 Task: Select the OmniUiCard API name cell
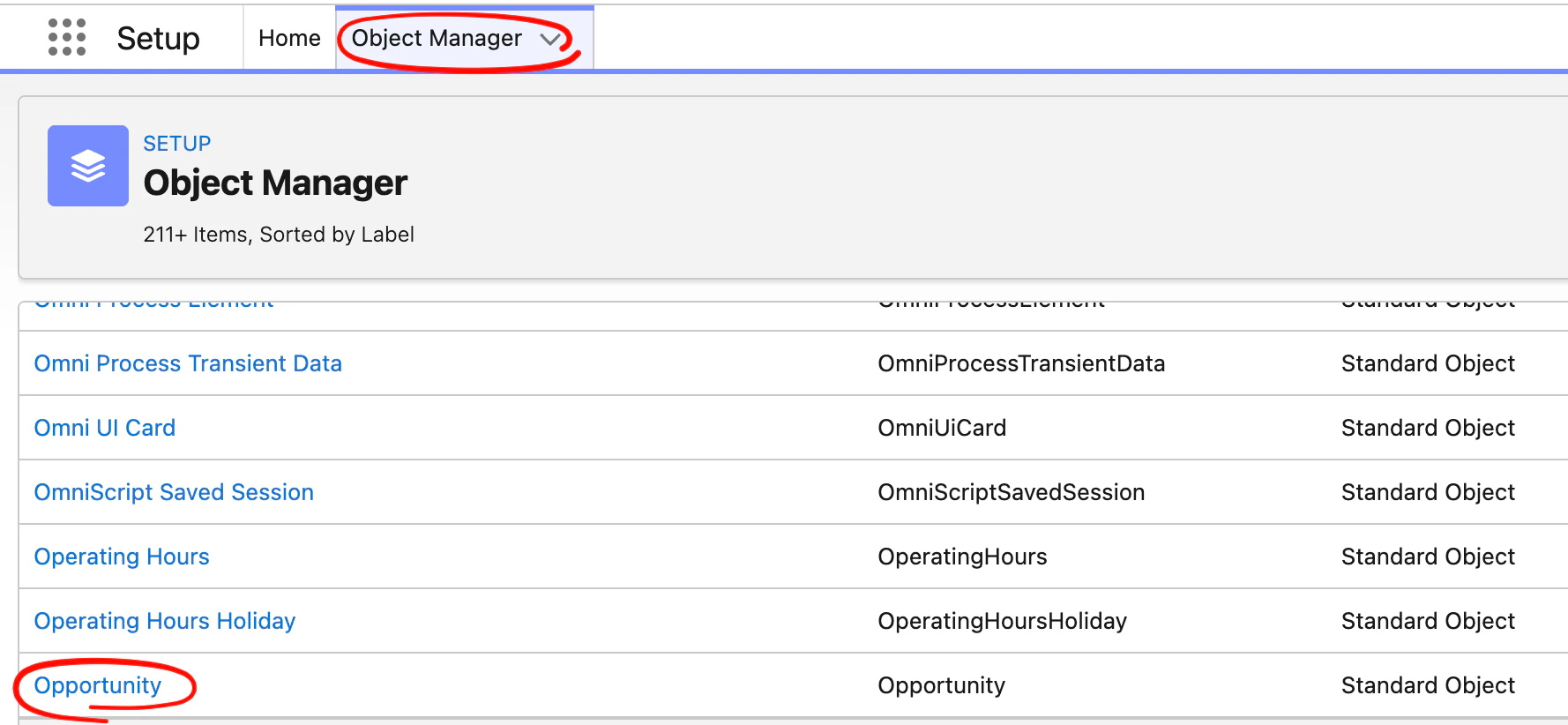tap(942, 428)
